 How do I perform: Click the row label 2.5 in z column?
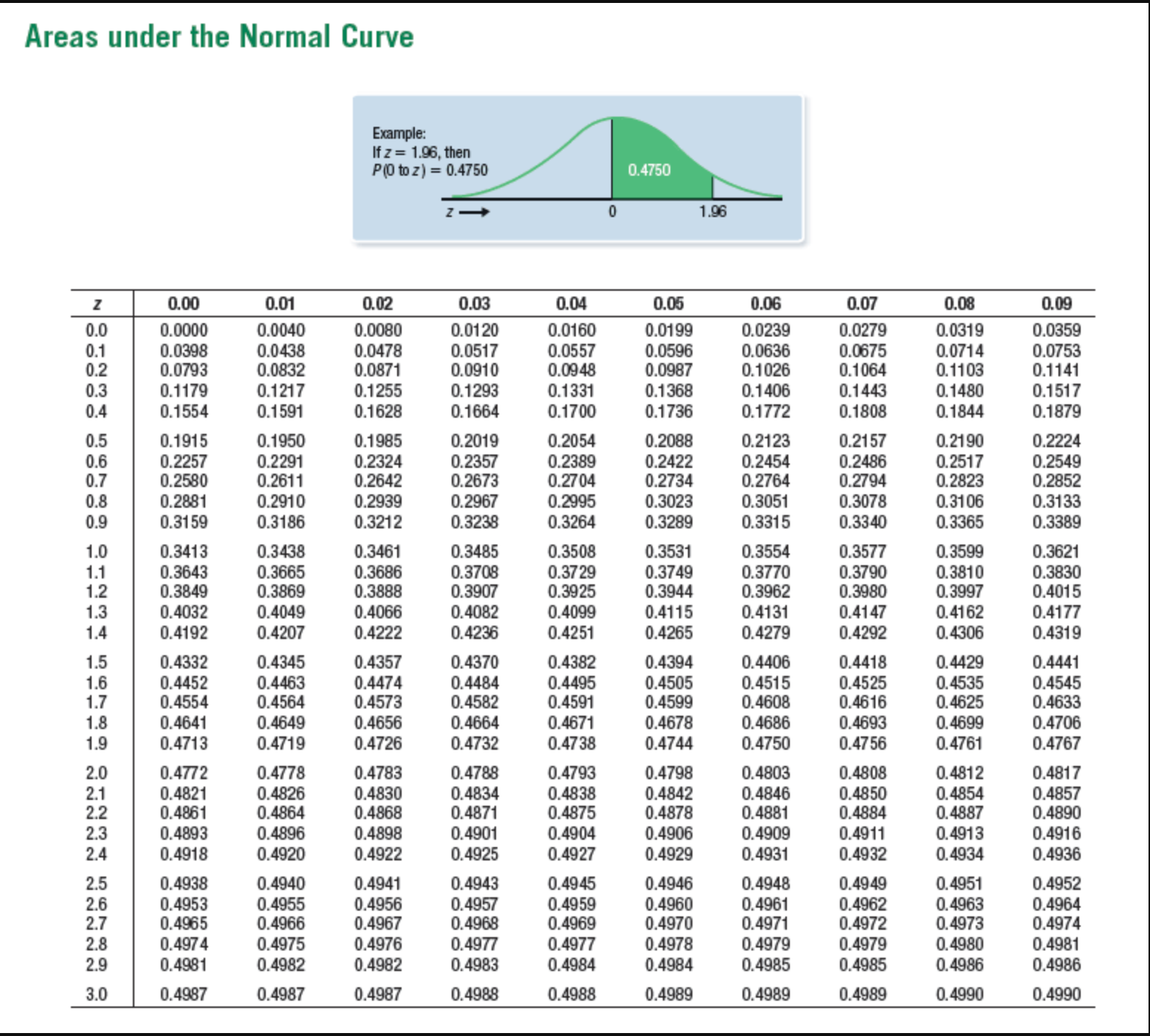pyautogui.click(x=97, y=884)
